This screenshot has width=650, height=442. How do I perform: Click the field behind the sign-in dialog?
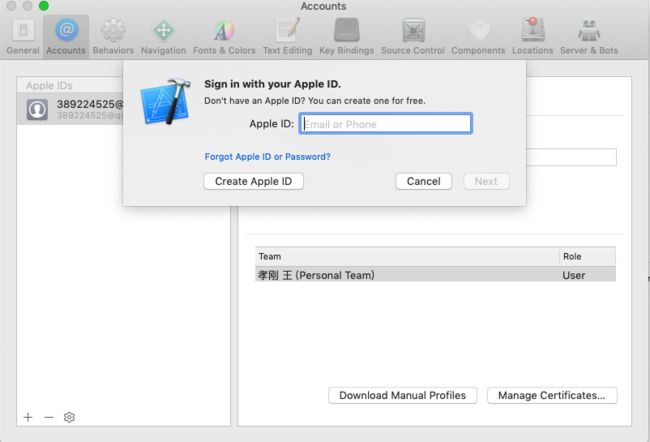point(571,157)
